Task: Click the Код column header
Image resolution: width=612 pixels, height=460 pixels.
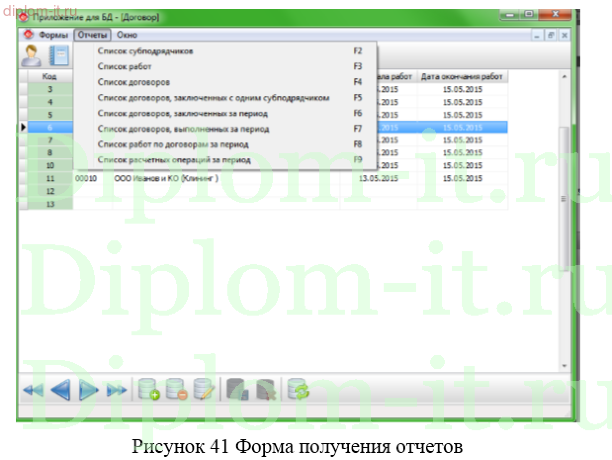Action: (x=50, y=76)
